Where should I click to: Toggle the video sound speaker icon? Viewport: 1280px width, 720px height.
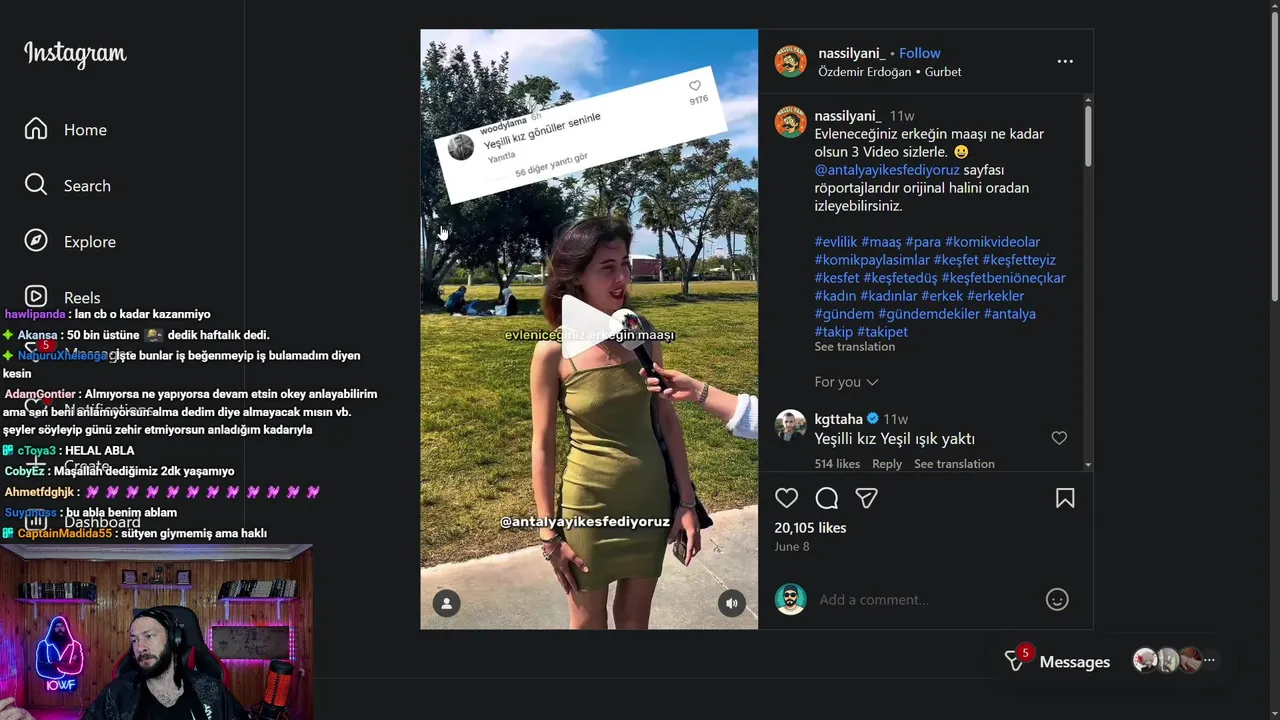pyautogui.click(x=732, y=603)
